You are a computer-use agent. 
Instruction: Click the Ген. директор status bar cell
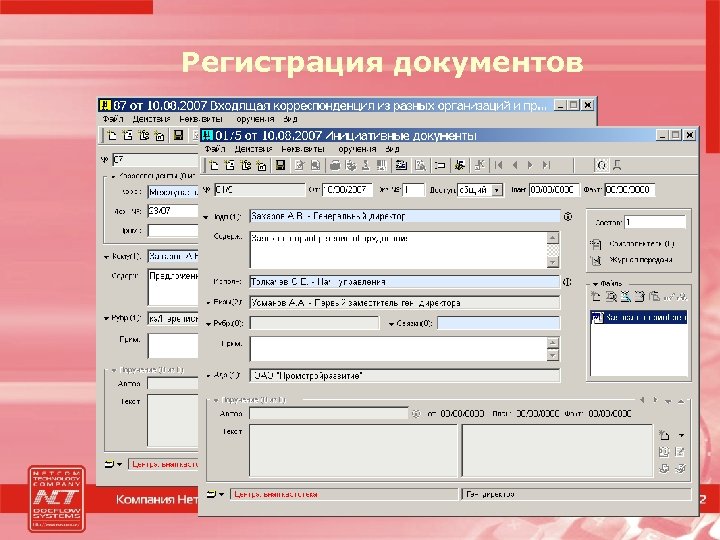pyautogui.click(x=576, y=495)
